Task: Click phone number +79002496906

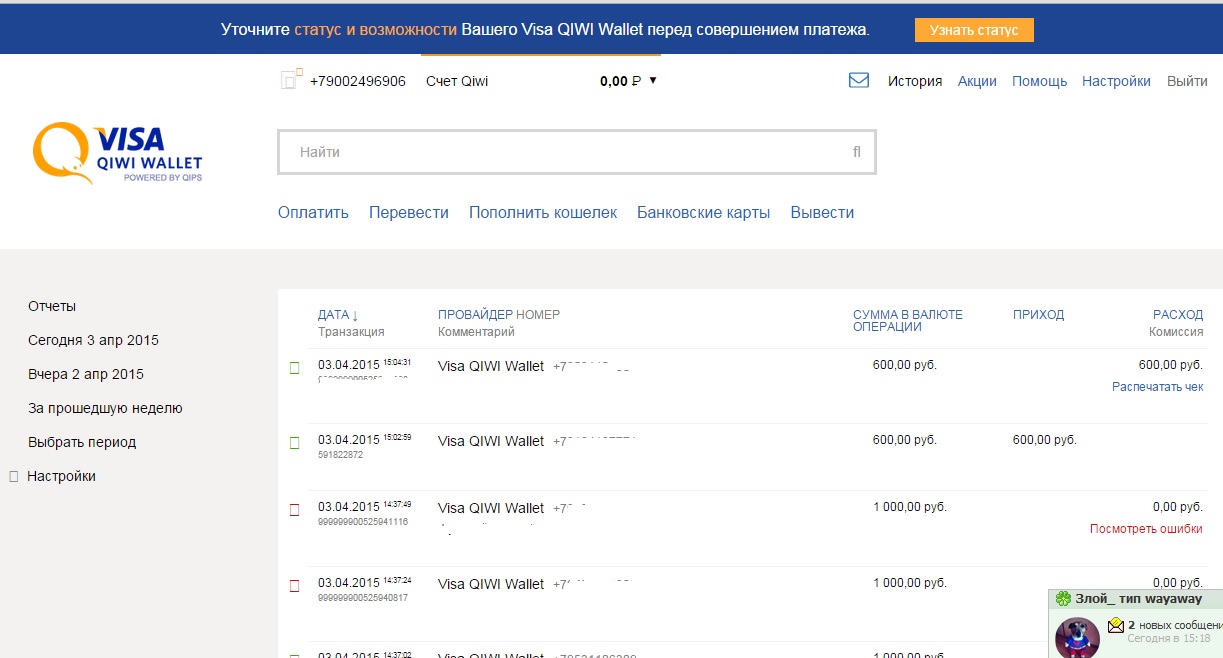Action: coord(358,81)
